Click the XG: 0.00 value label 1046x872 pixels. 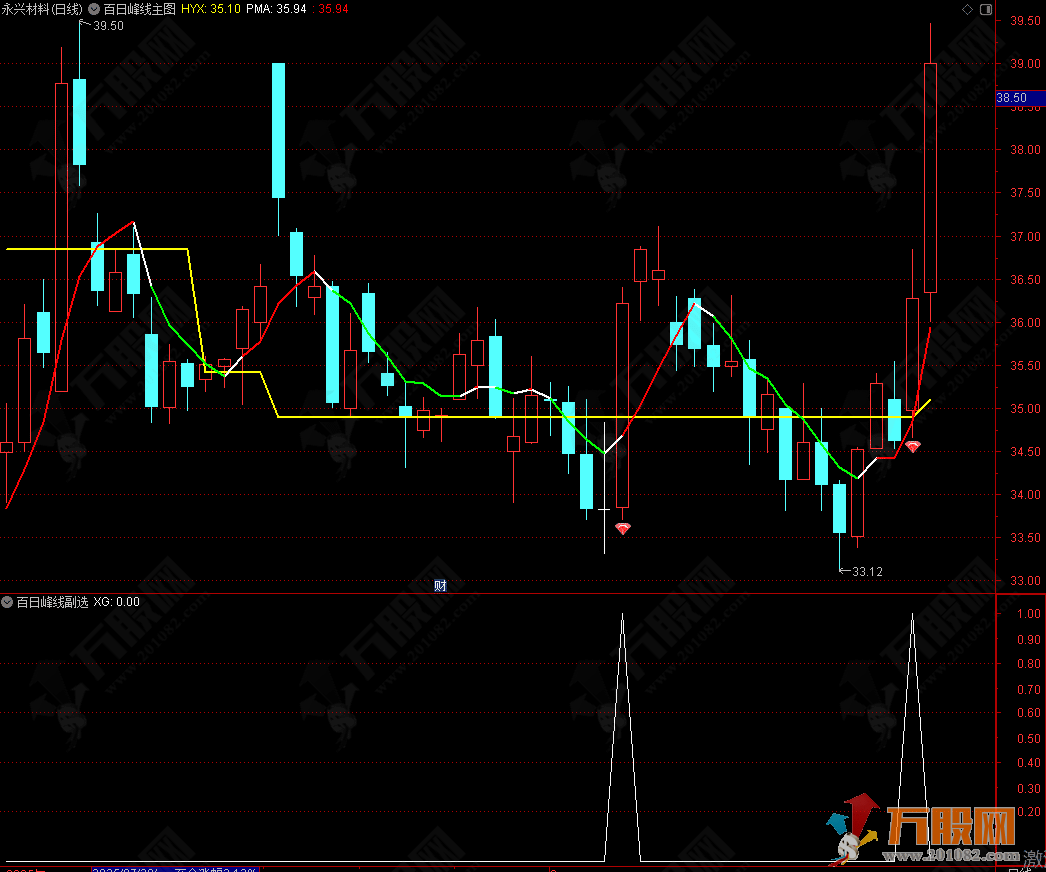[116, 602]
